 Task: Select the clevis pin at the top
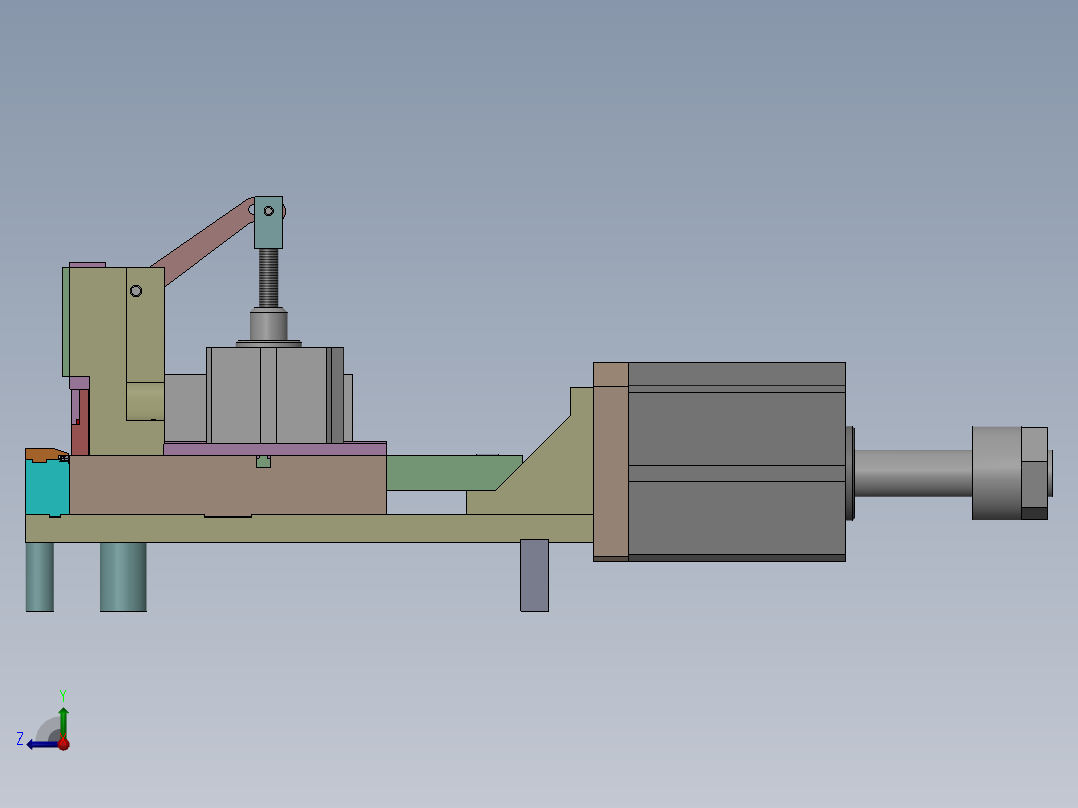[269, 211]
